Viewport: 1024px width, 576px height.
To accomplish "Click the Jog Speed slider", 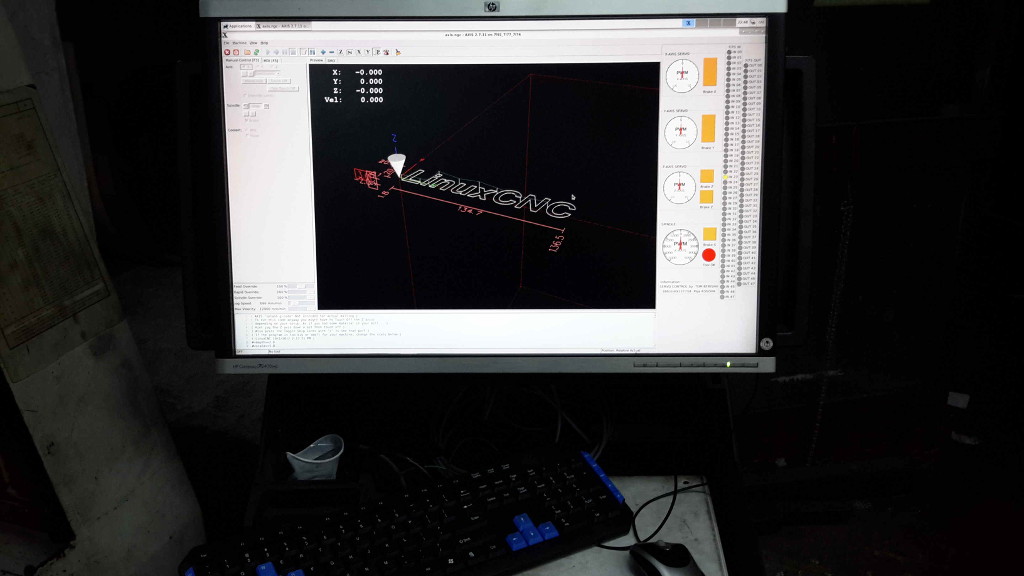I will (301, 303).
